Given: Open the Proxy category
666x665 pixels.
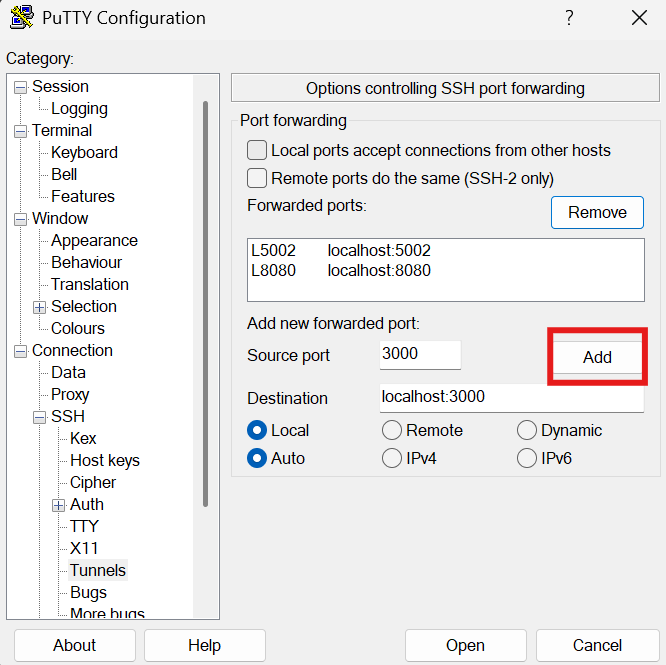Looking at the screenshot, I should point(70,394).
